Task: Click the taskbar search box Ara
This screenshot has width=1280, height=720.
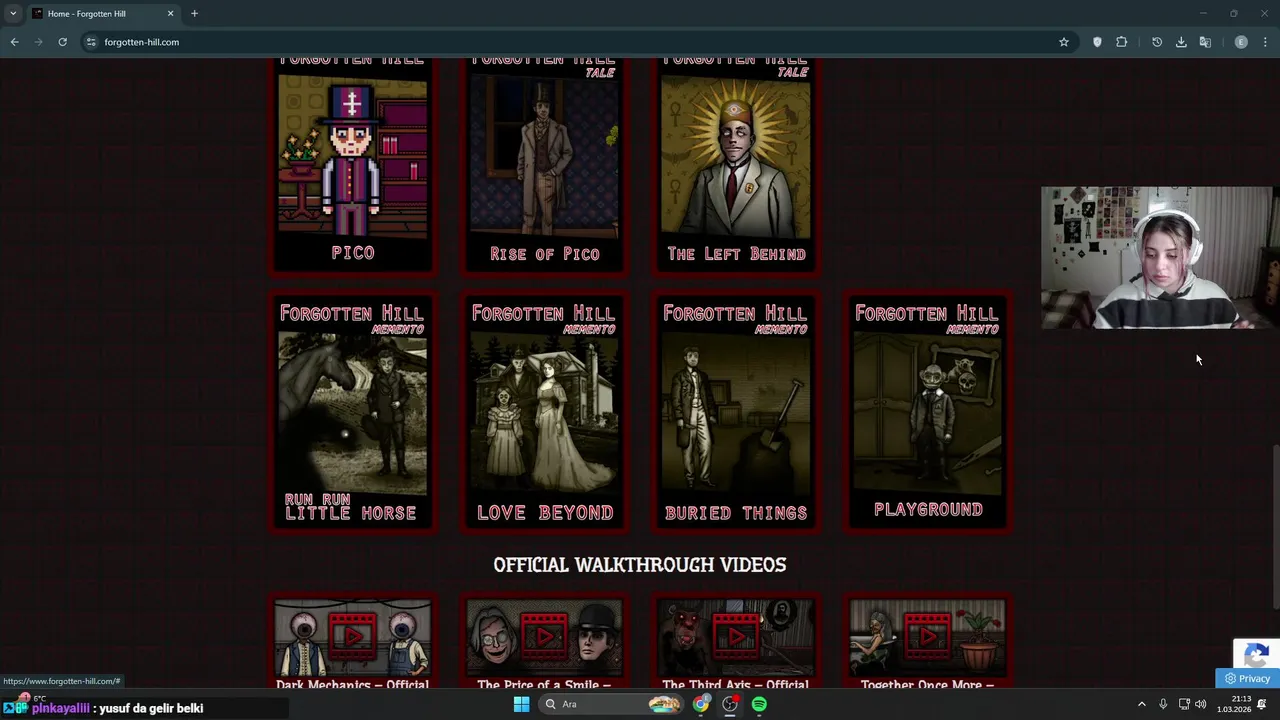Action: click(x=612, y=704)
